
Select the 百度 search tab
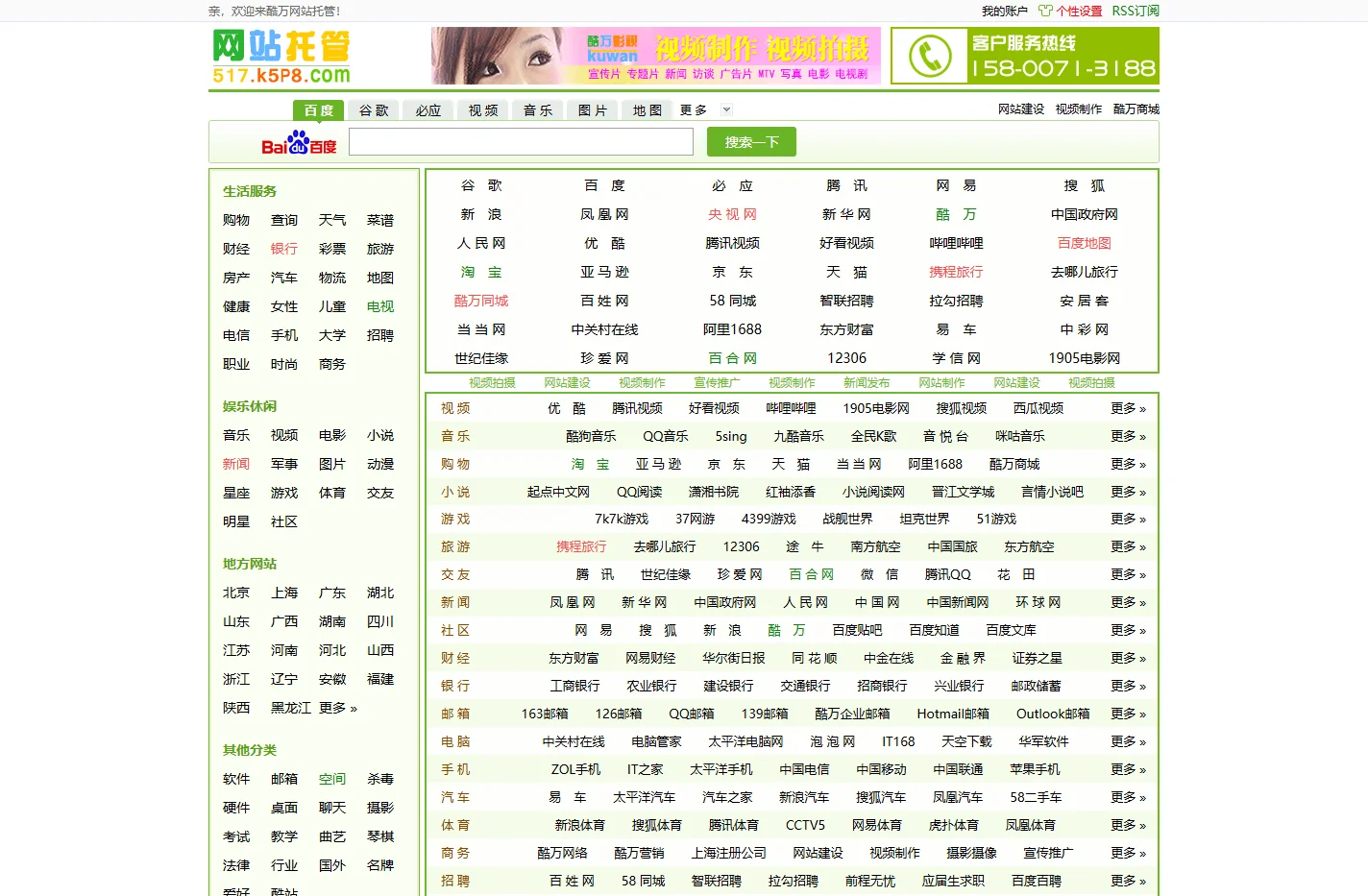[319, 109]
